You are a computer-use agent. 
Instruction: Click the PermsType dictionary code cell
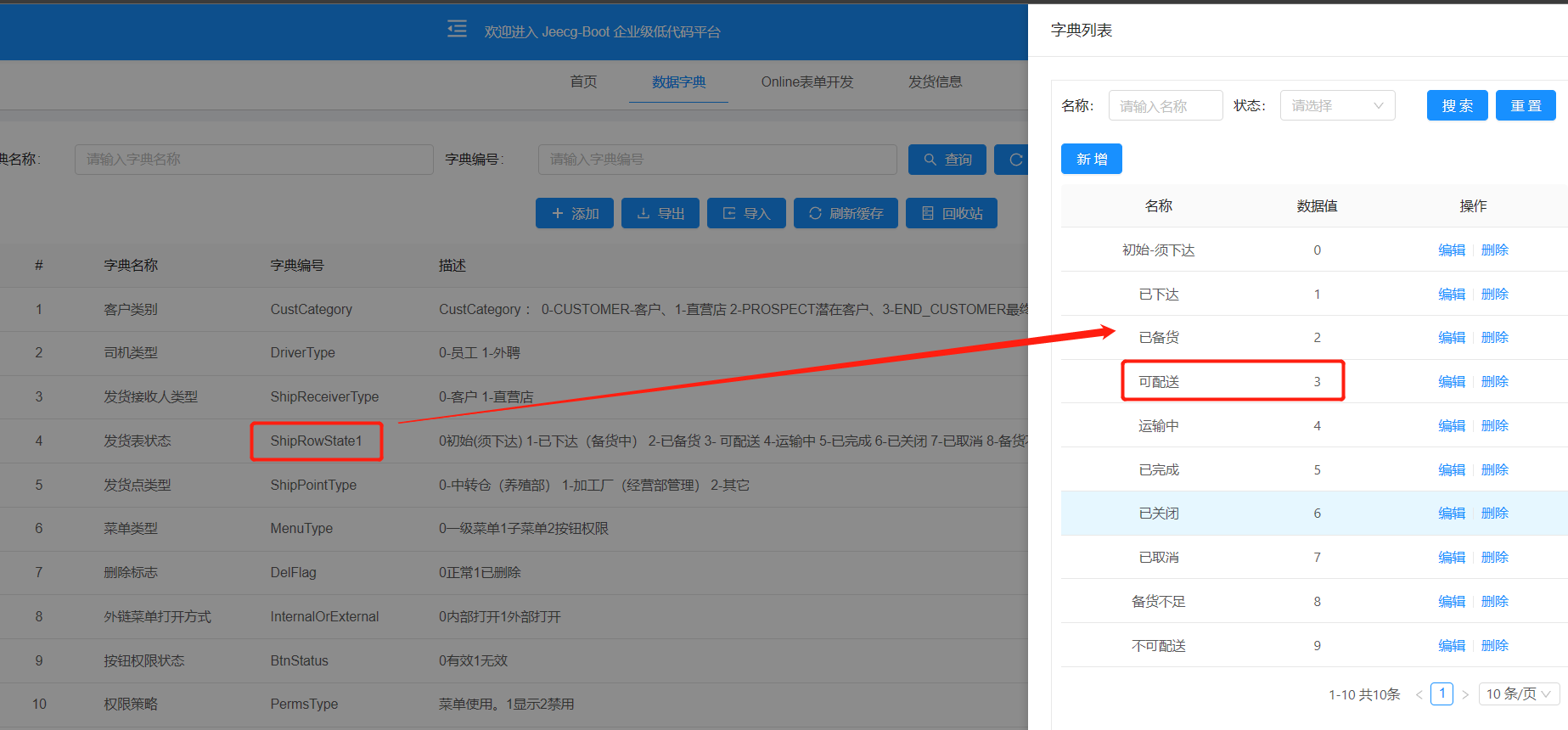point(304,704)
